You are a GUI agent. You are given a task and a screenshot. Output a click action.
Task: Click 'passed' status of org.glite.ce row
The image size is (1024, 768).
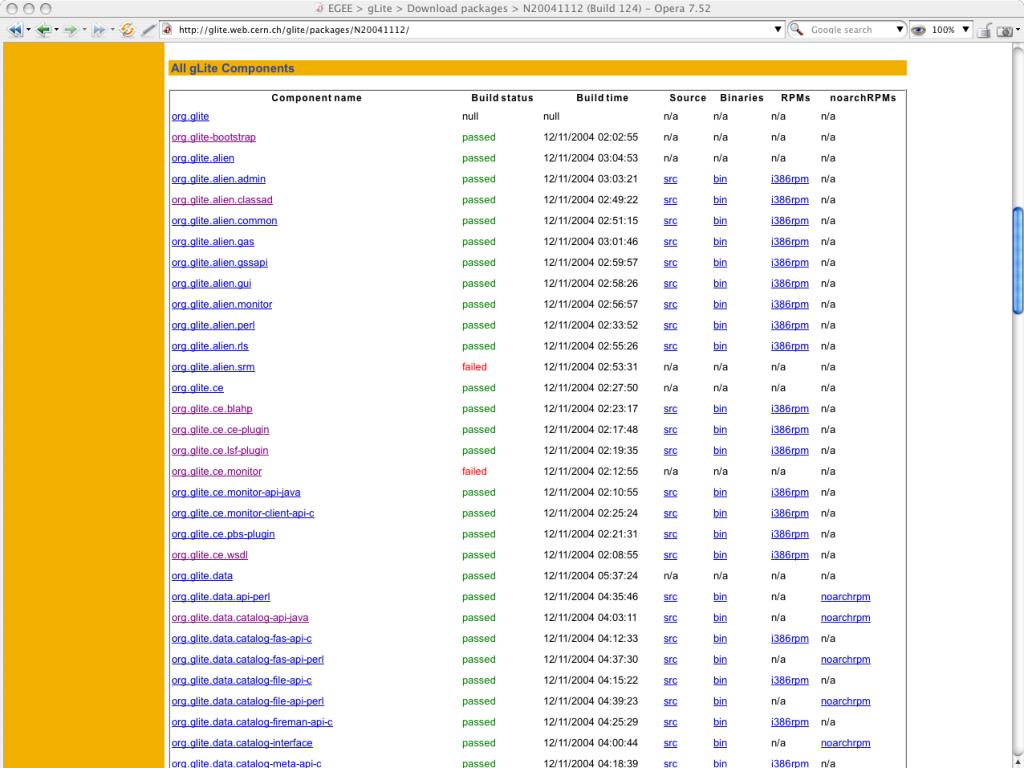(x=479, y=388)
